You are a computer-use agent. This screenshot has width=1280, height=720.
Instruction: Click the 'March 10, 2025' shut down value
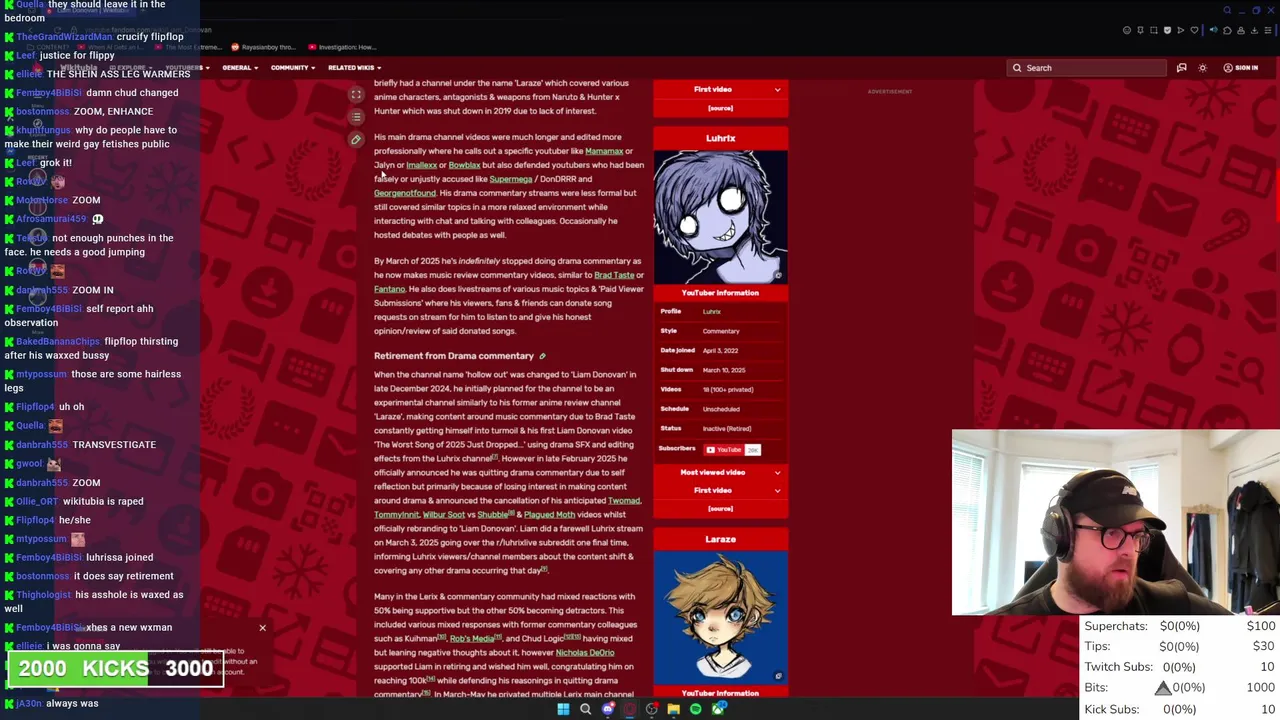pyautogui.click(x=724, y=370)
